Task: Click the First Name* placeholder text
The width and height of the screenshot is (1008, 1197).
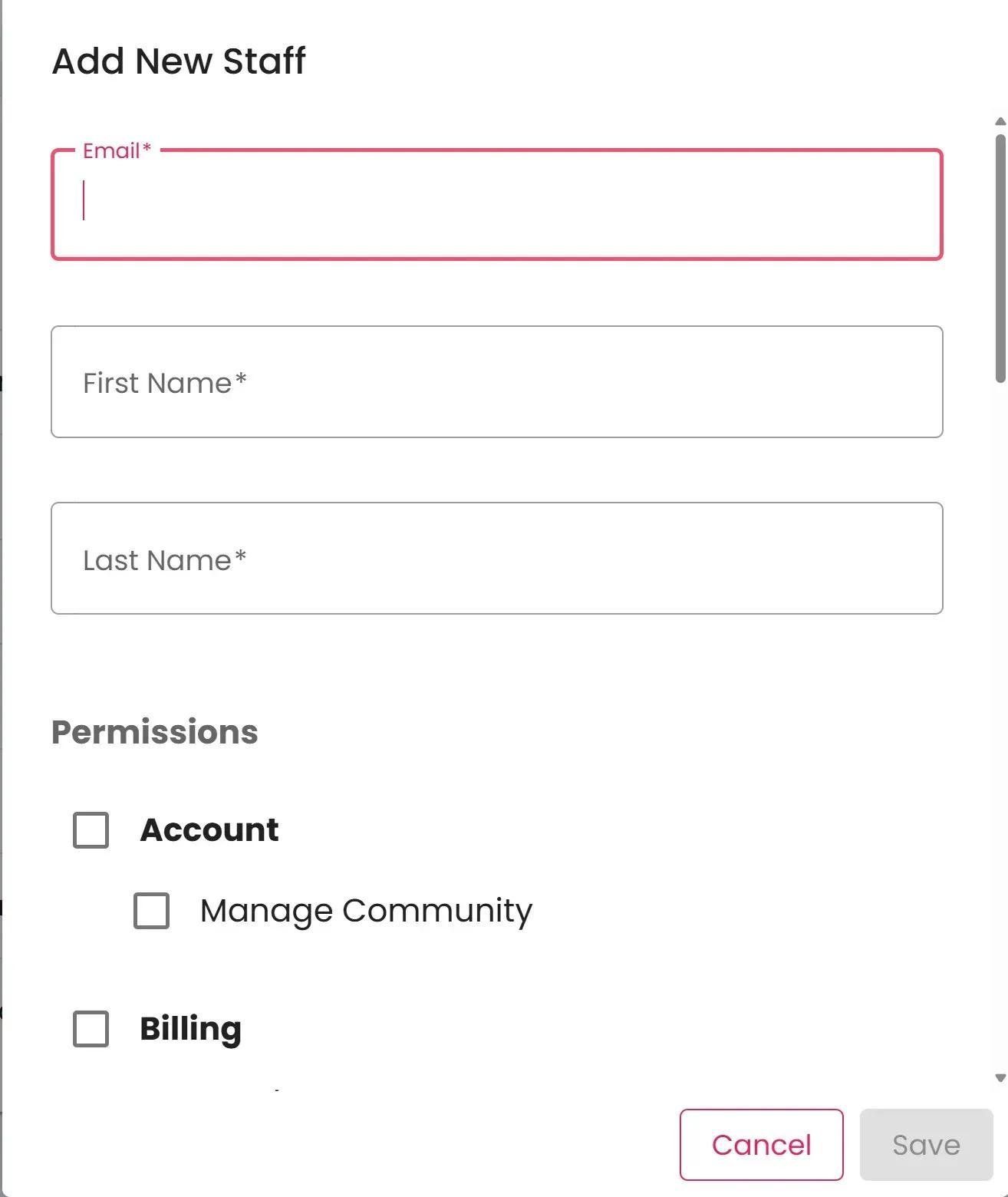Action: pyautogui.click(x=164, y=383)
